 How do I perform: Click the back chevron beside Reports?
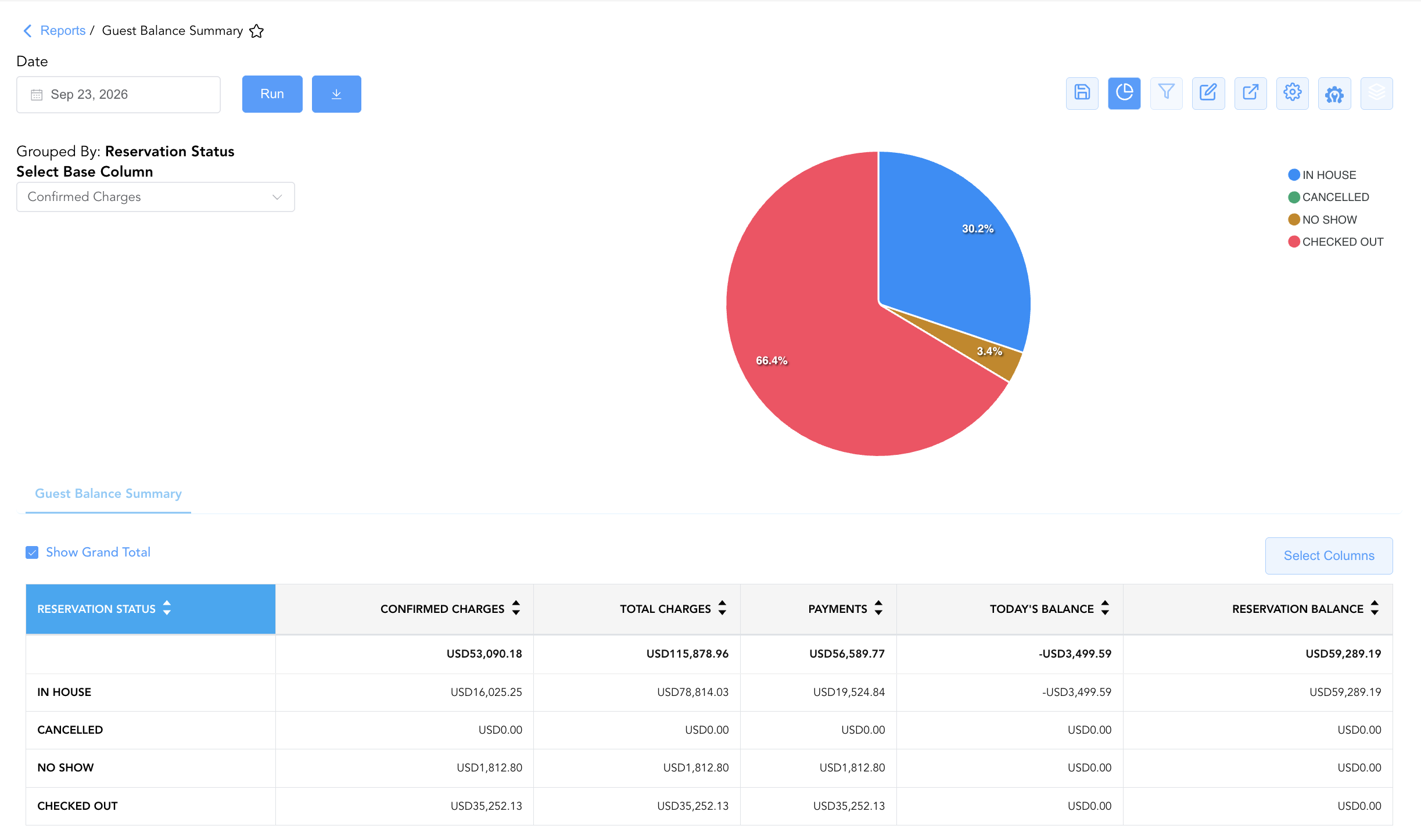coord(27,31)
